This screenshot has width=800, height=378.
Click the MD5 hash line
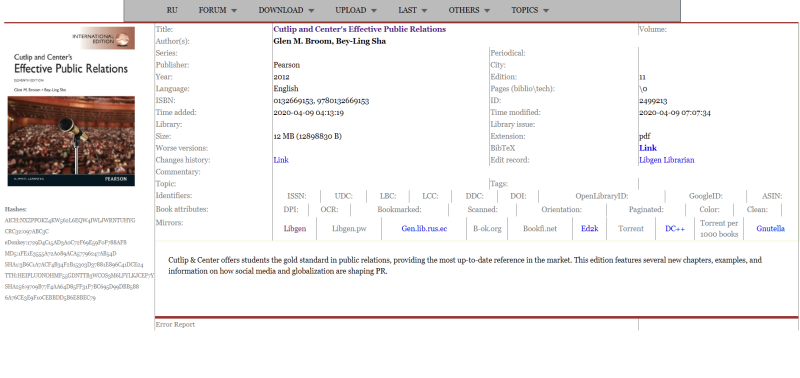pos(61,254)
